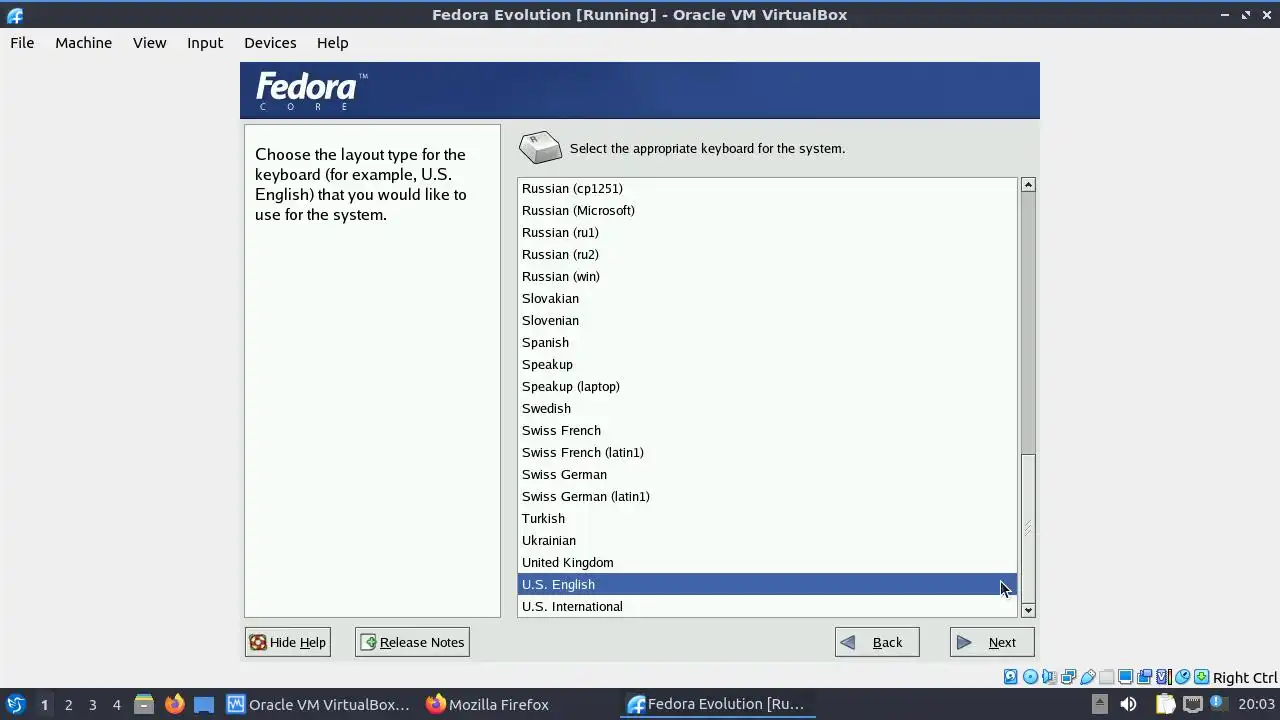Click the network adapters status icon
Screen dimensions: 1280x720
1068,677
